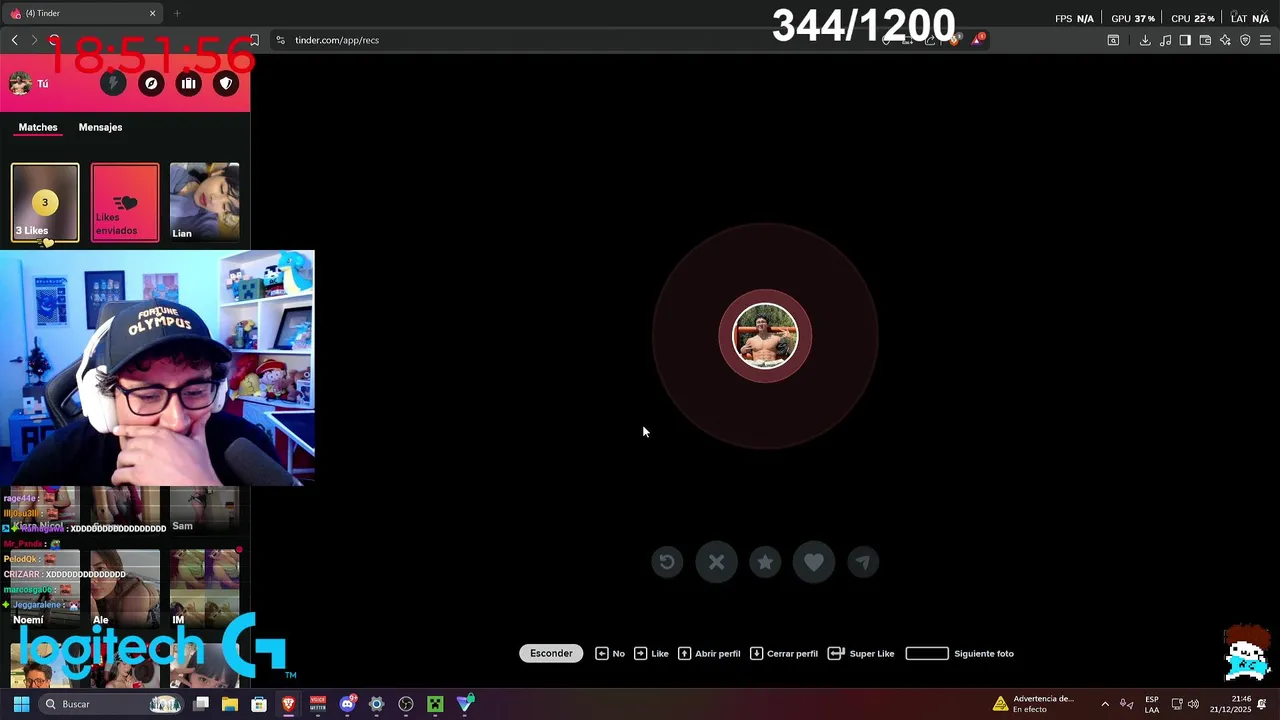This screenshot has height=720, width=1280.
Task: Click the browser forward arrow
Action: 34,40
